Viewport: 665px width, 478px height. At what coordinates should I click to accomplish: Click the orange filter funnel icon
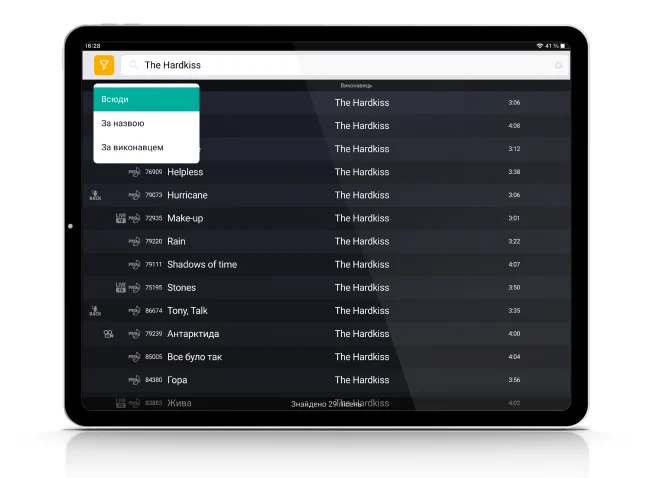(104, 65)
